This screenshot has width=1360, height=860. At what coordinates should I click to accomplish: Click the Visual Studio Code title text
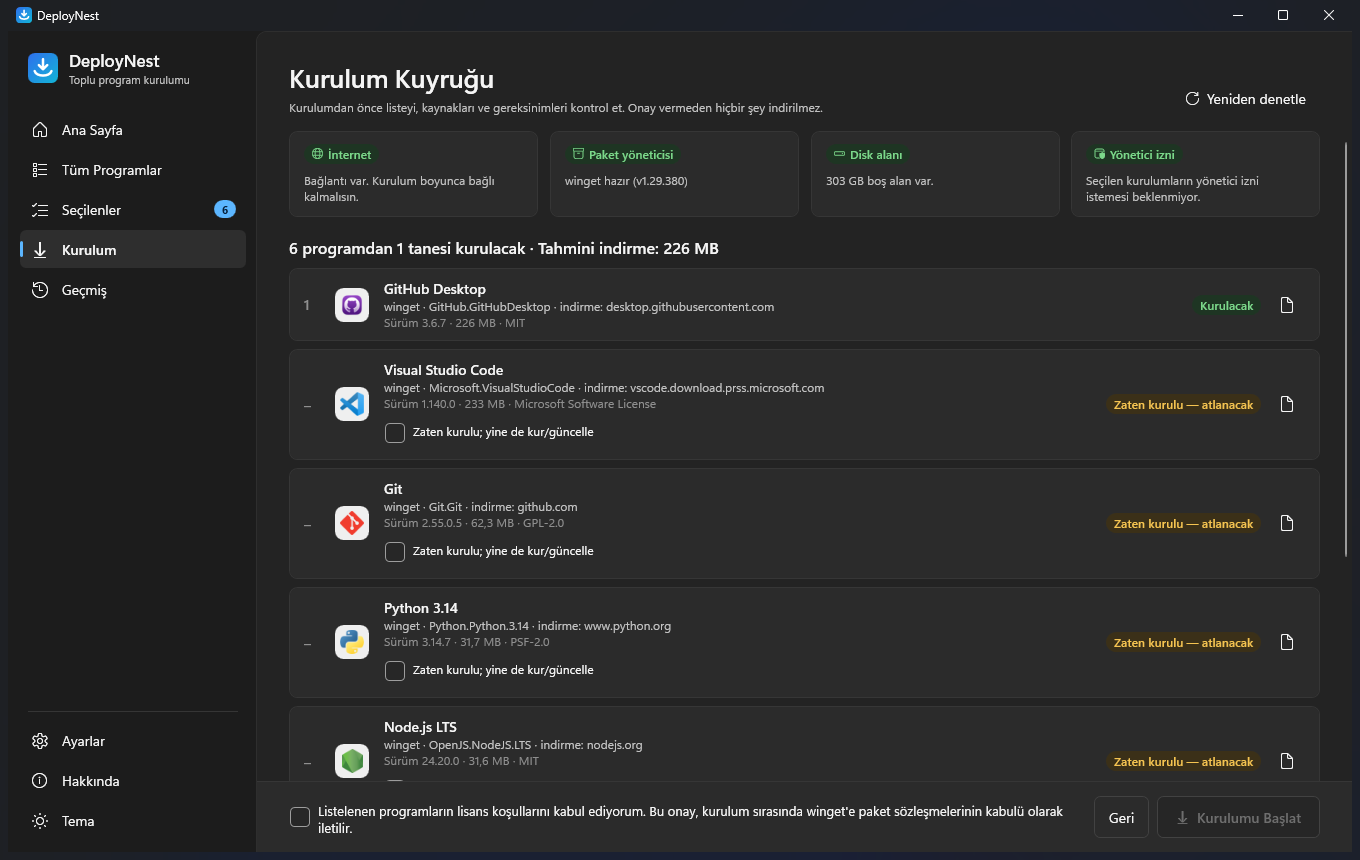[443, 370]
